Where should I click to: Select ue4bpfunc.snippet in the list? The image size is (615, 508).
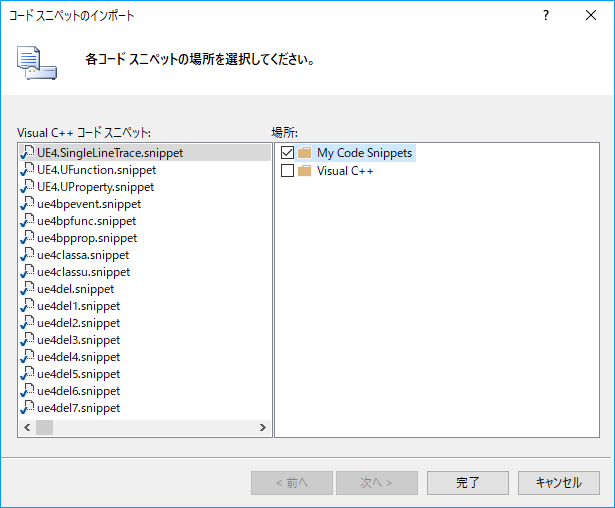(x=87, y=220)
